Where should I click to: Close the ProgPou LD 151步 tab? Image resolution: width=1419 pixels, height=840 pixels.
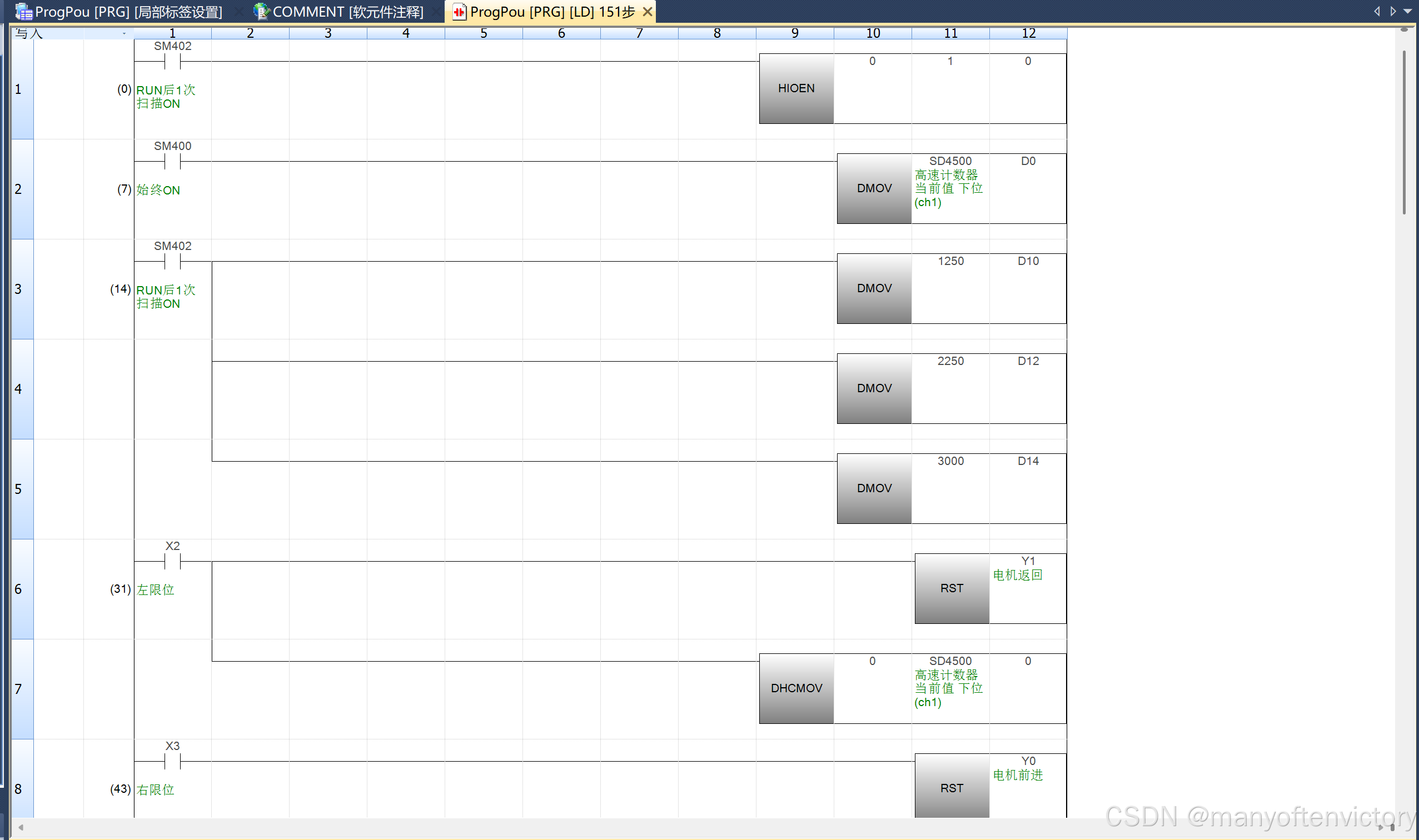[647, 11]
